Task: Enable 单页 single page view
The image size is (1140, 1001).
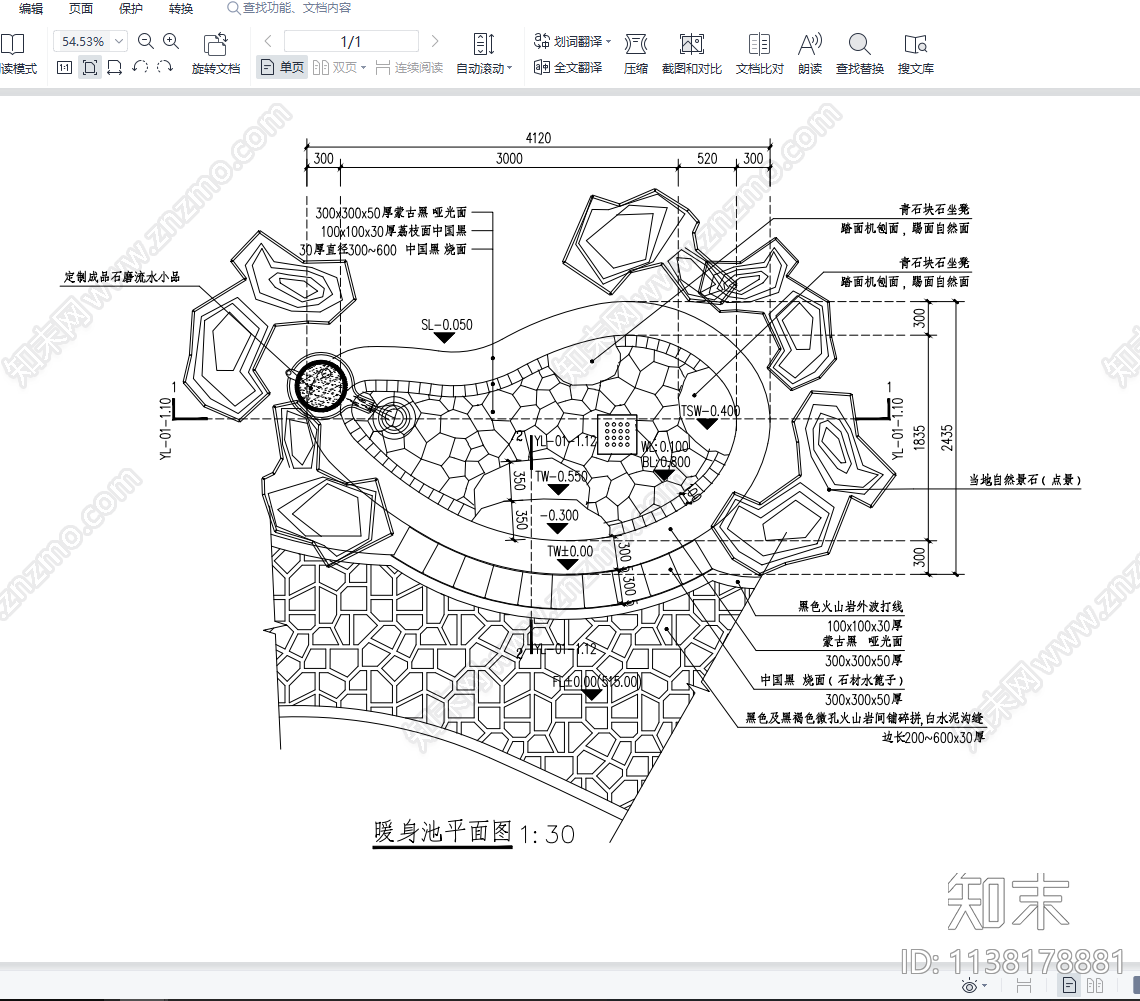Action: point(282,68)
